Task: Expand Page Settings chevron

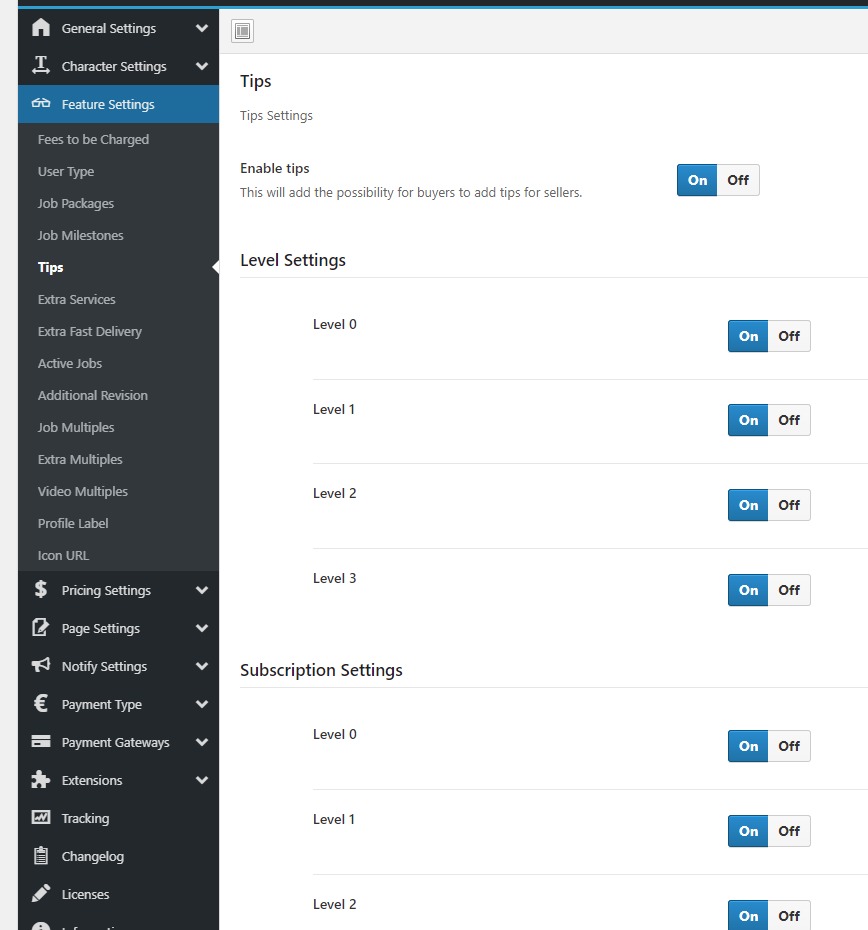Action: [x=202, y=628]
